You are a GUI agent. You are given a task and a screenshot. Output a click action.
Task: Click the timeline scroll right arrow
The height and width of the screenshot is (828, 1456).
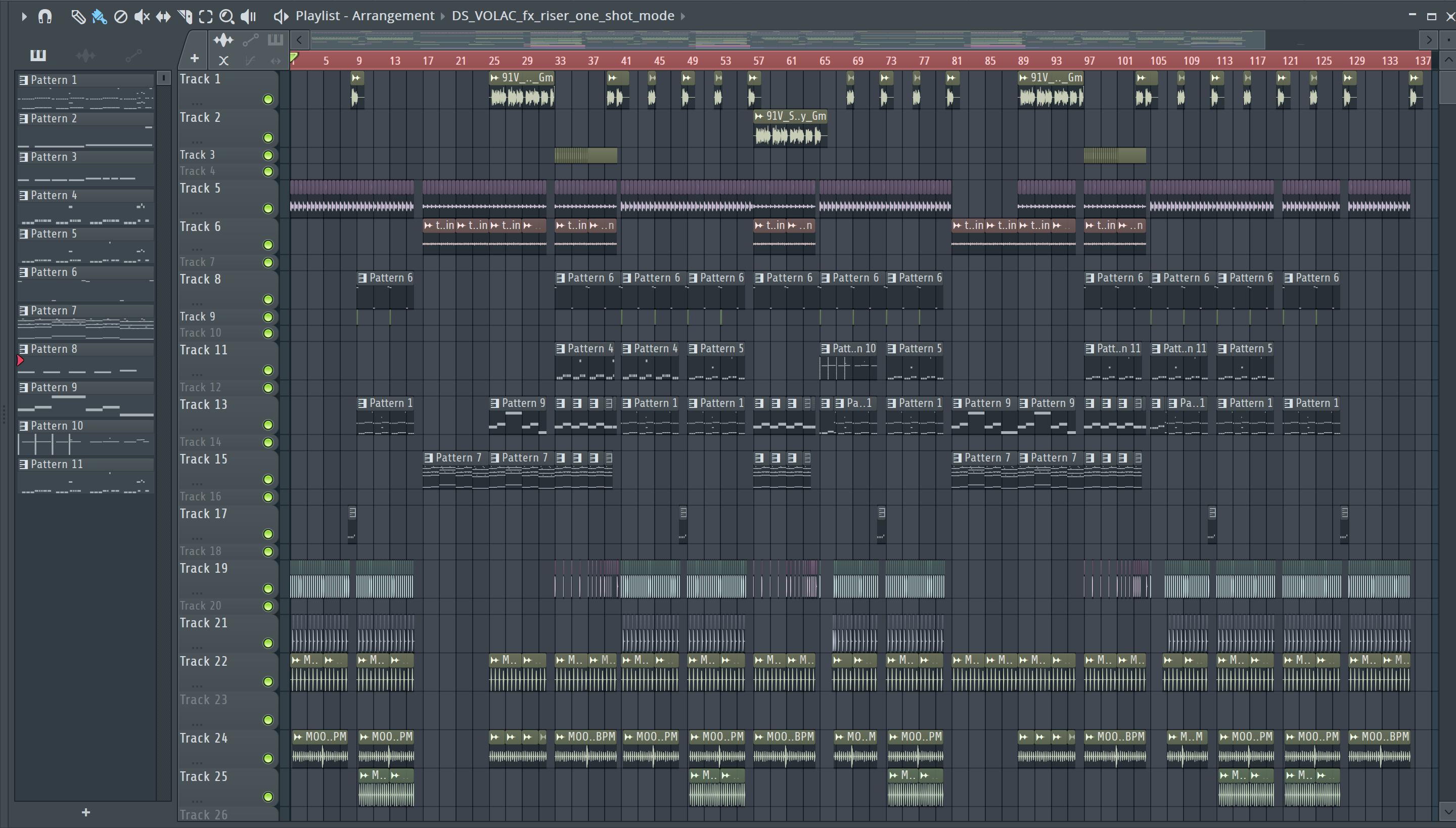[x=1428, y=40]
